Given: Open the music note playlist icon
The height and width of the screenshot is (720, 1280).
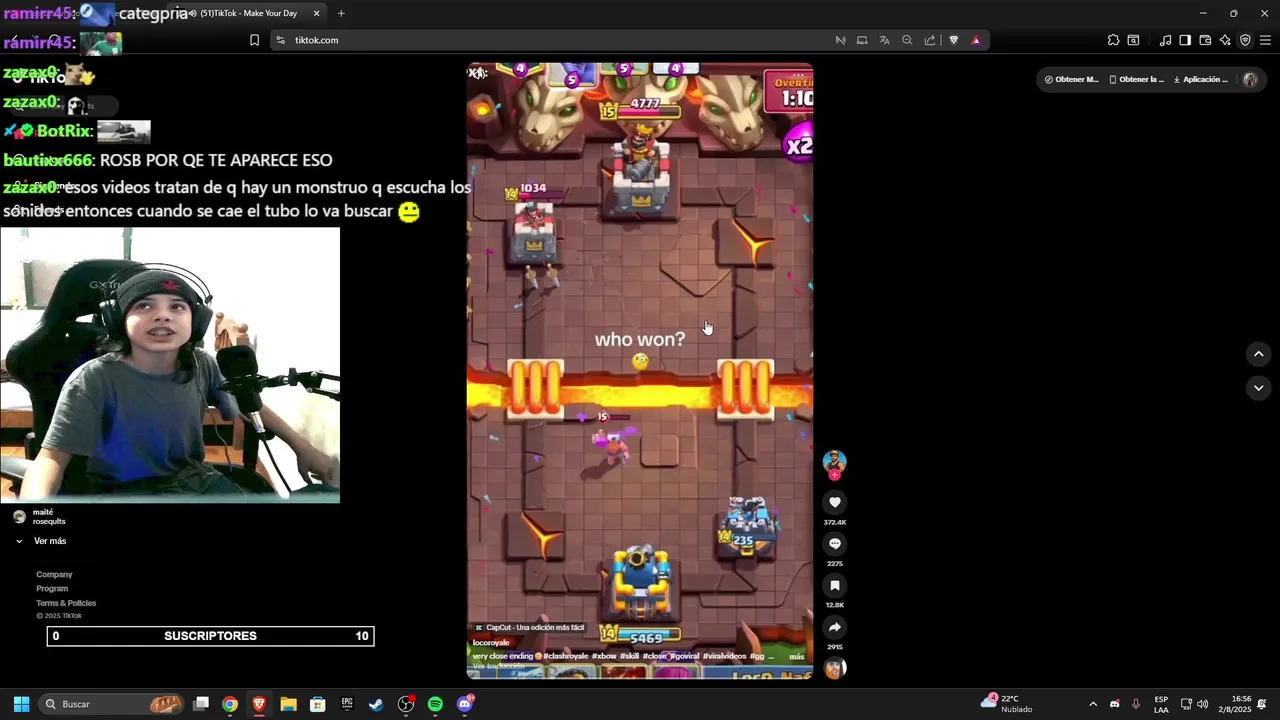Looking at the screenshot, I should click(1165, 40).
